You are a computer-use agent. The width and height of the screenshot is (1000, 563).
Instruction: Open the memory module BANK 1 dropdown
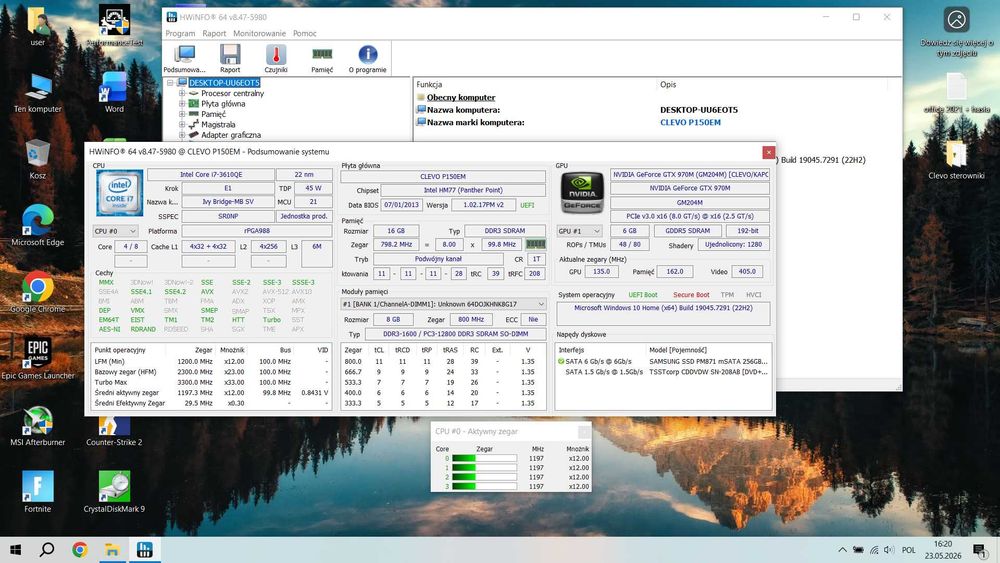point(443,304)
